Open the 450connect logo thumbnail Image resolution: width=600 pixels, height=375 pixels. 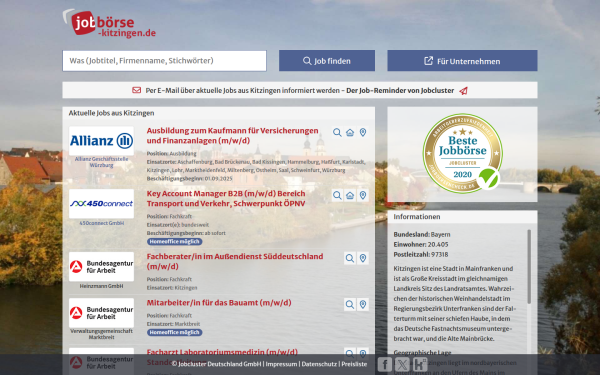(x=101, y=204)
